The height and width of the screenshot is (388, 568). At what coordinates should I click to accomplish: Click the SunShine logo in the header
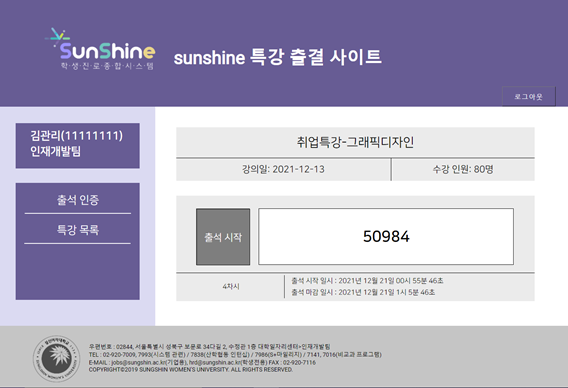coord(100,49)
